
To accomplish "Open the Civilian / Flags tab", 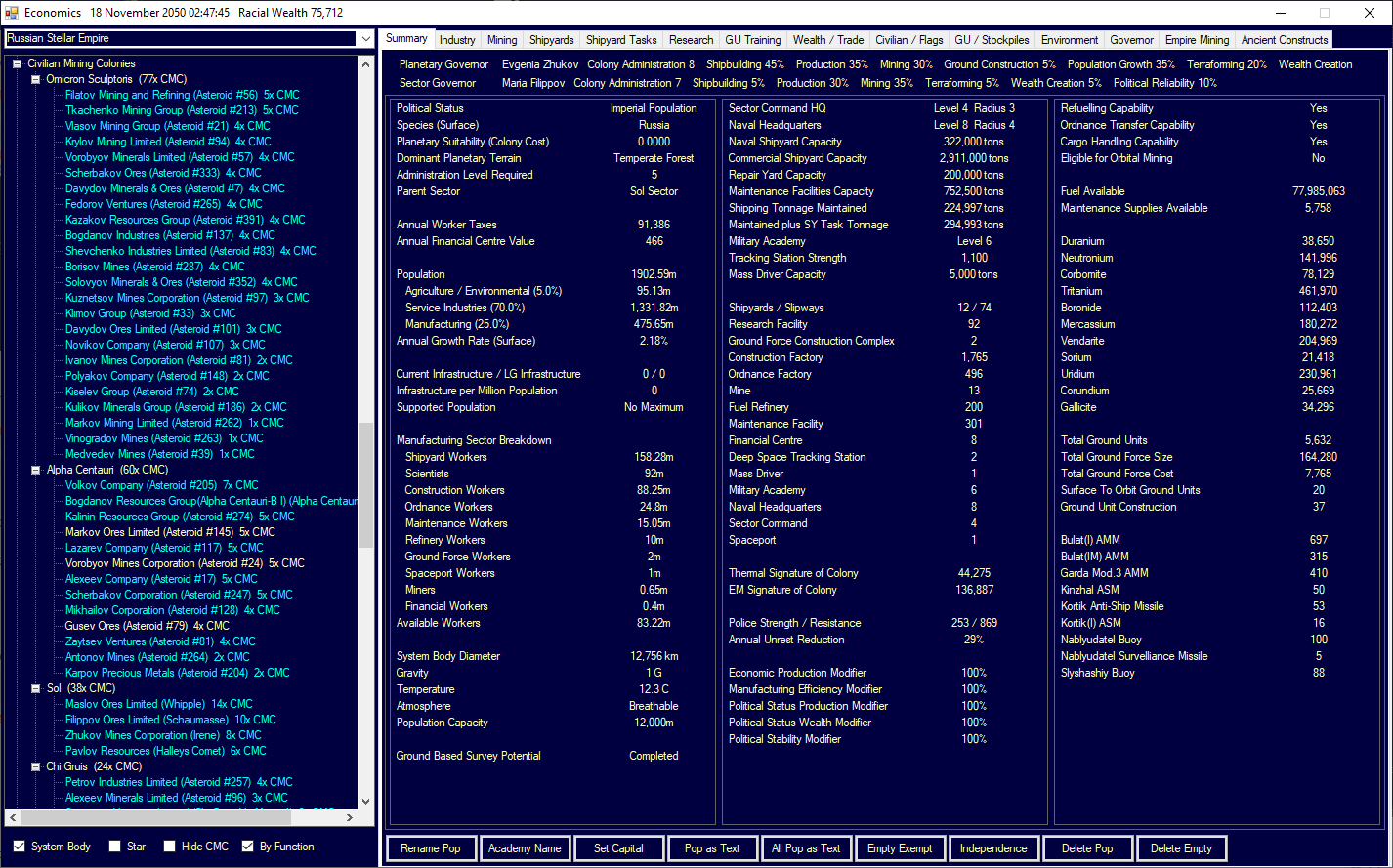I will coord(909,40).
